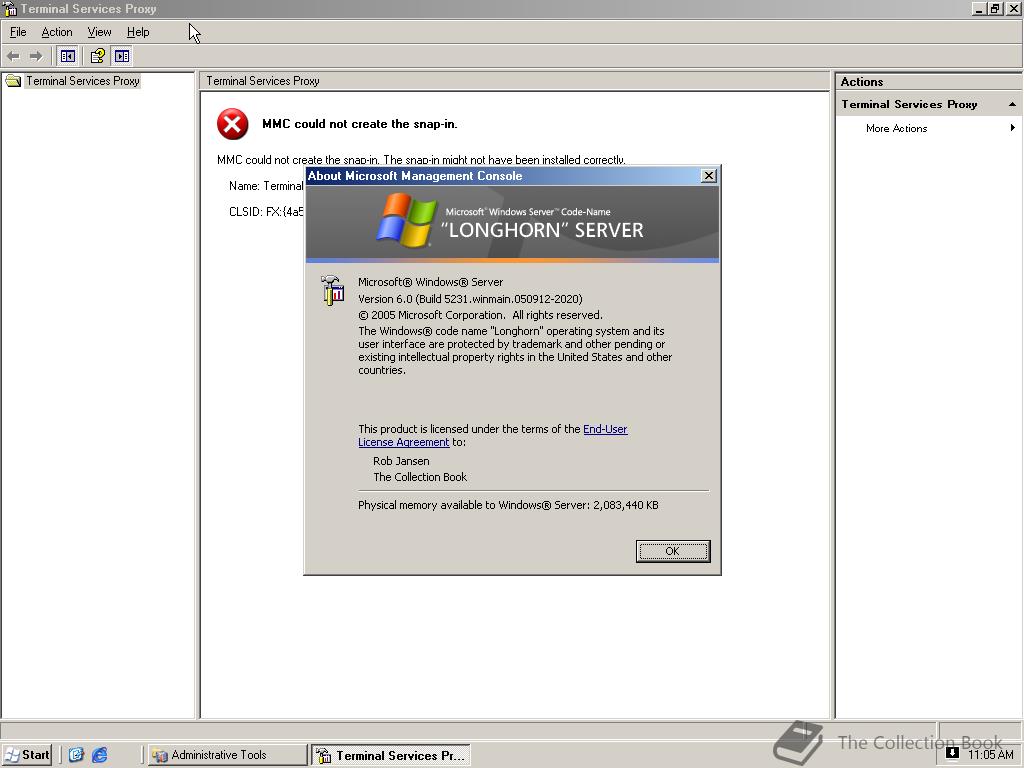Close the About Microsoft Management Console dialog

pyautogui.click(x=709, y=176)
